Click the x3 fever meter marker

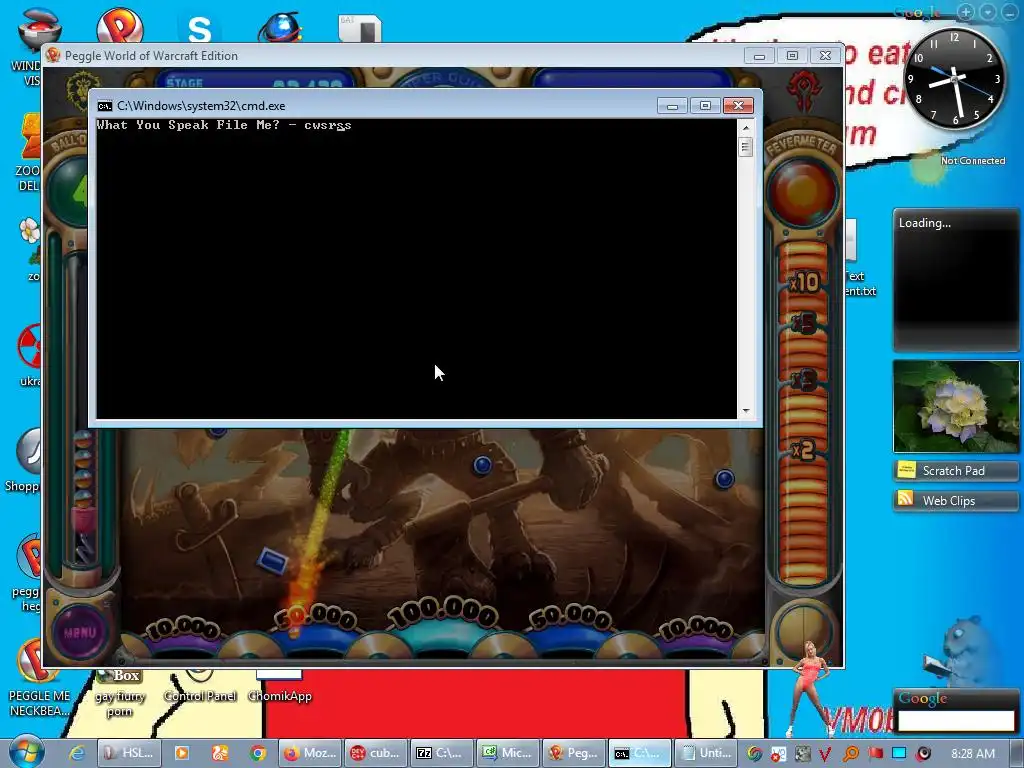(x=803, y=380)
